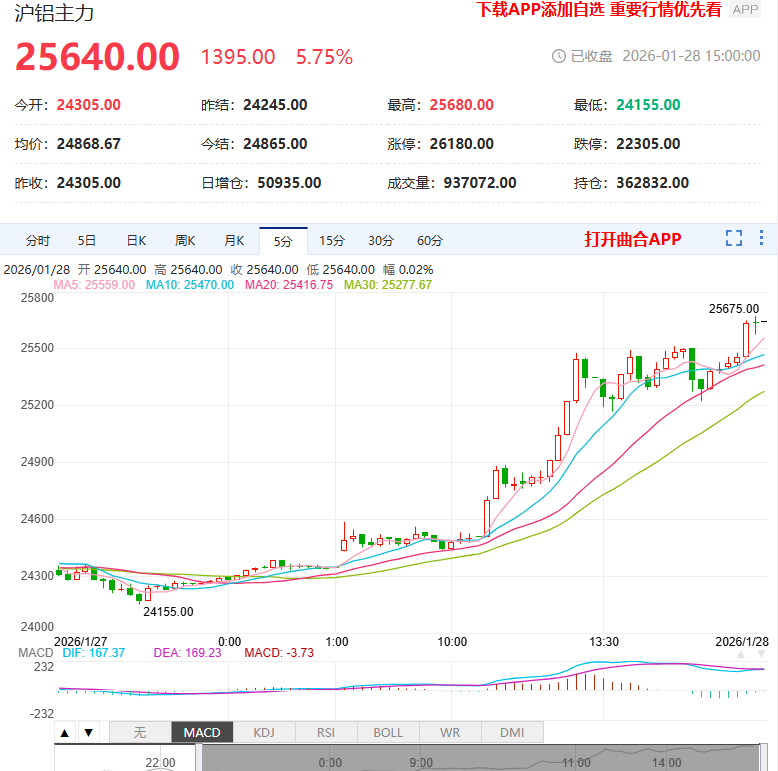This screenshot has height=771, width=778.
Task: Select the DMI indicator tab
Action: click(512, 732)
